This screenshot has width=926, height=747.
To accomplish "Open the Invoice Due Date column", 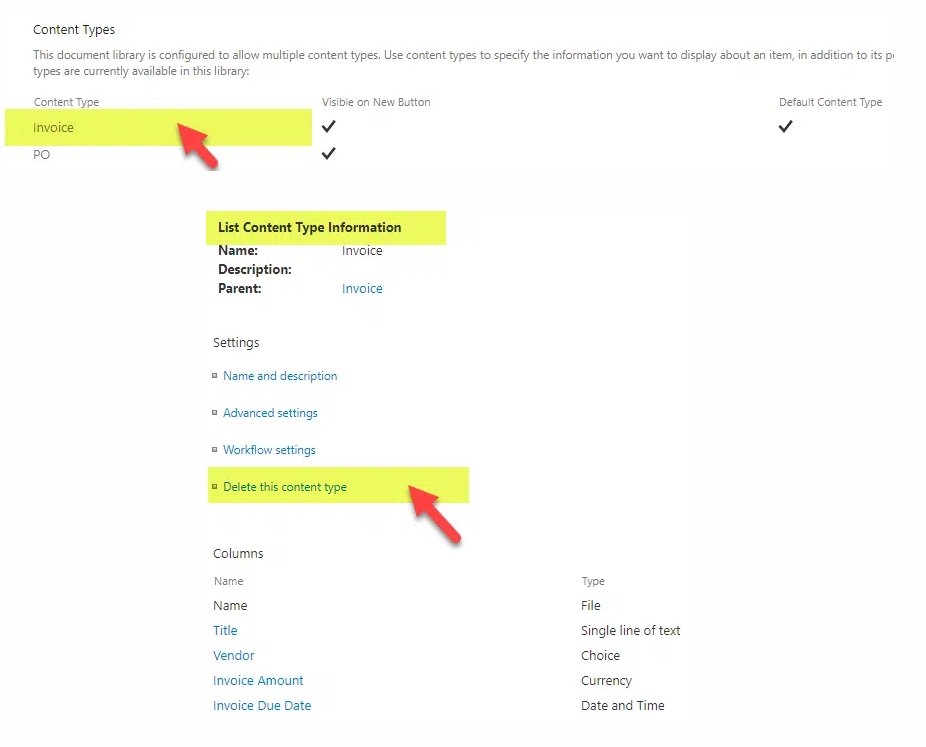I will click(262, 705).
